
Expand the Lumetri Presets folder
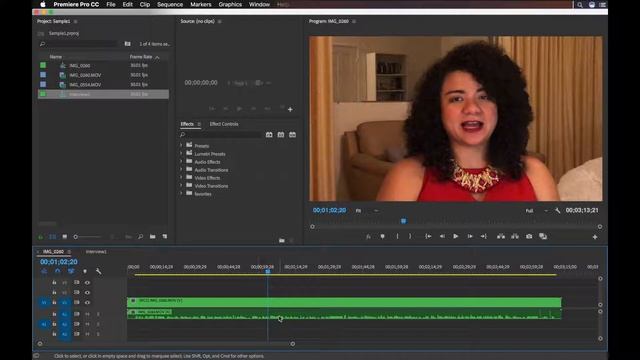(181, 153)
